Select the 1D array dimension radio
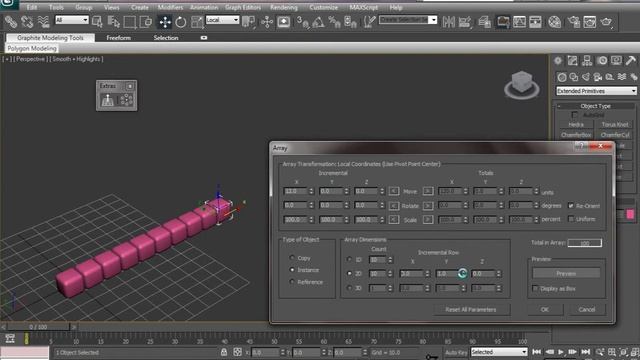Screen dimensions: 640x360 (349, 259)
